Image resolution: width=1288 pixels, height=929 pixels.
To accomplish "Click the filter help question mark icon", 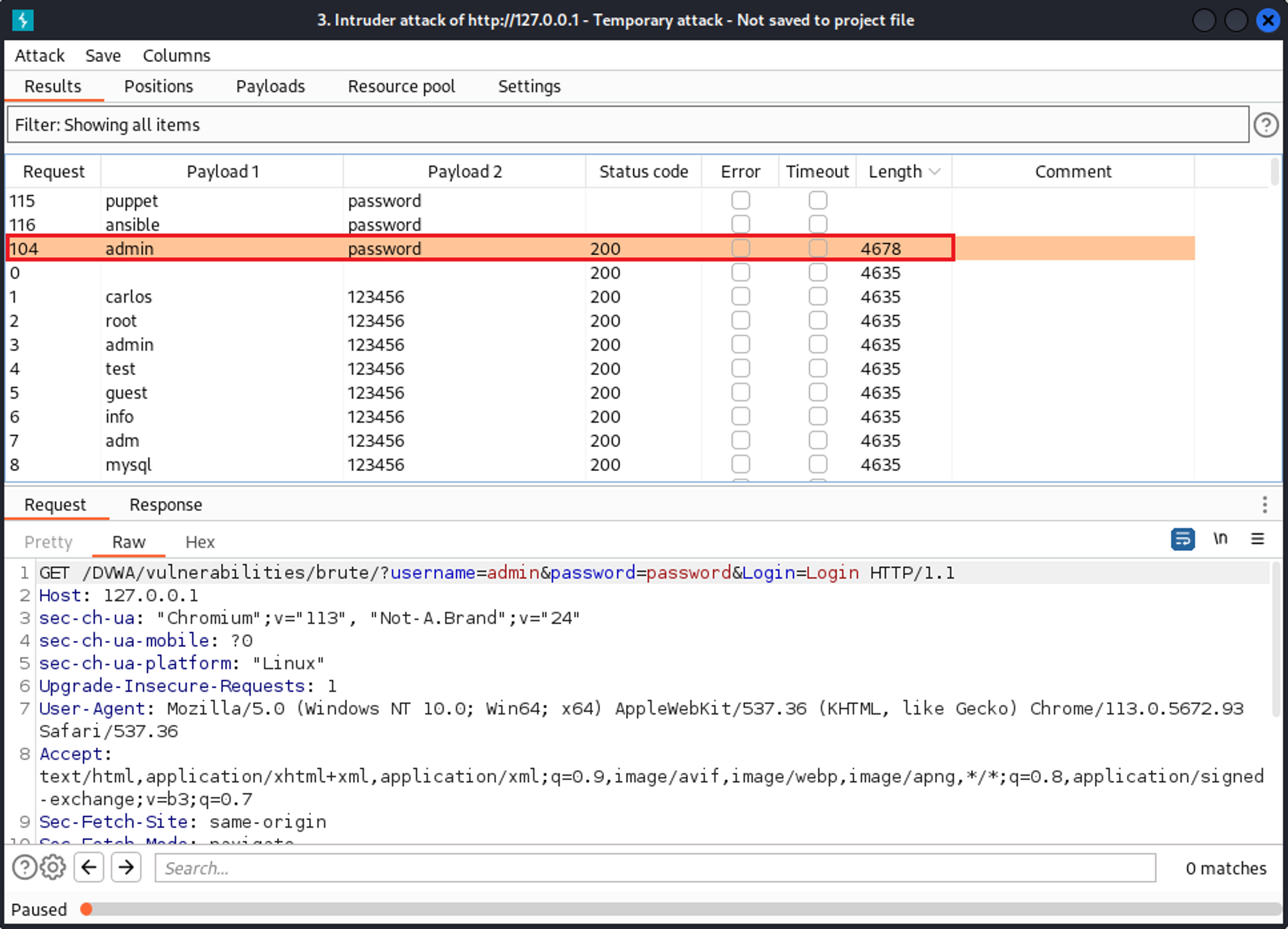I will 1265,125.
